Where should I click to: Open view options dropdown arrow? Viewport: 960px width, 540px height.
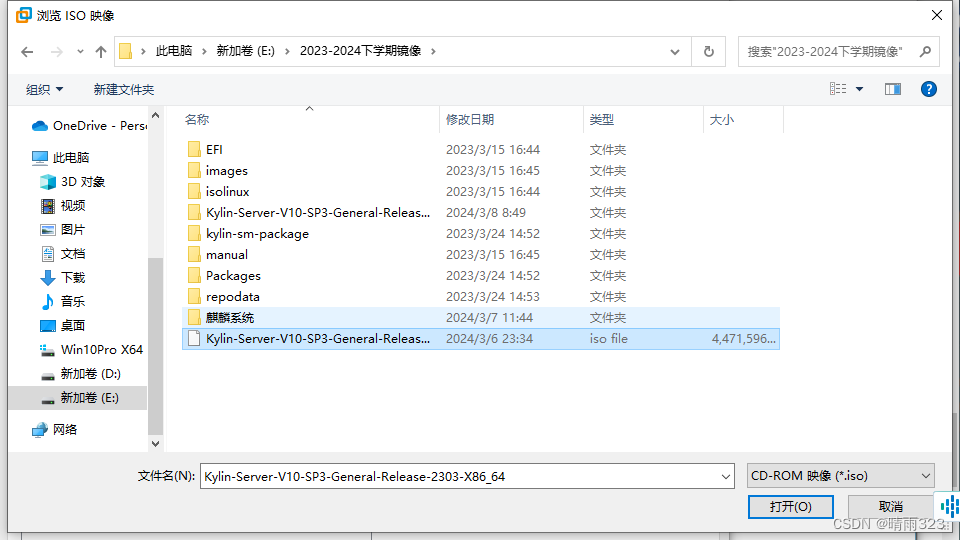860,89
